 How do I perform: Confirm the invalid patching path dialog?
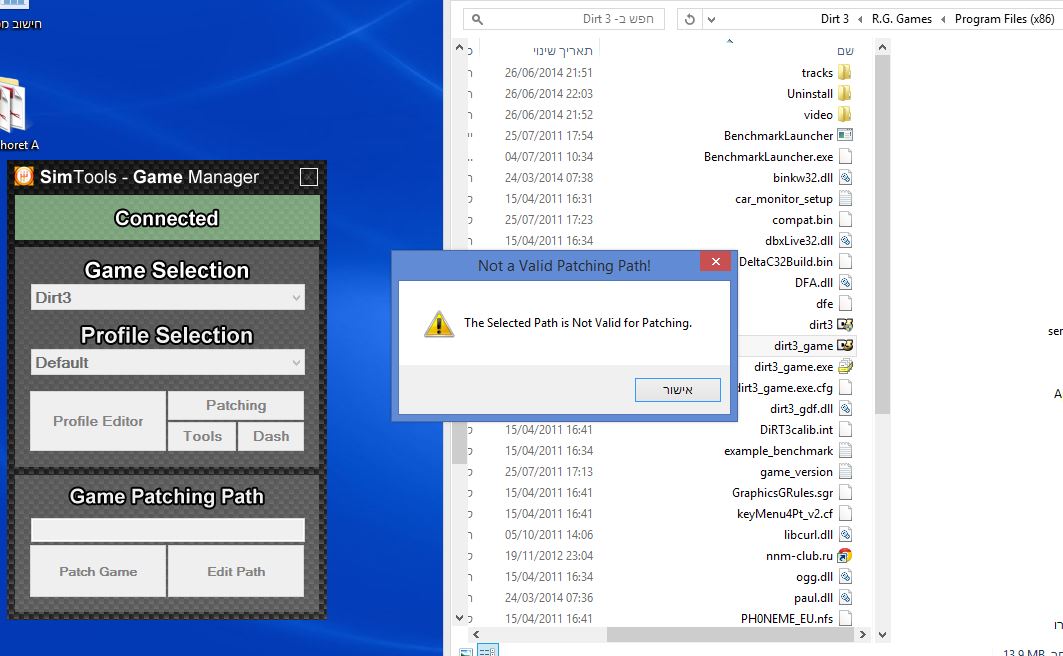click(x=677, y=390)
